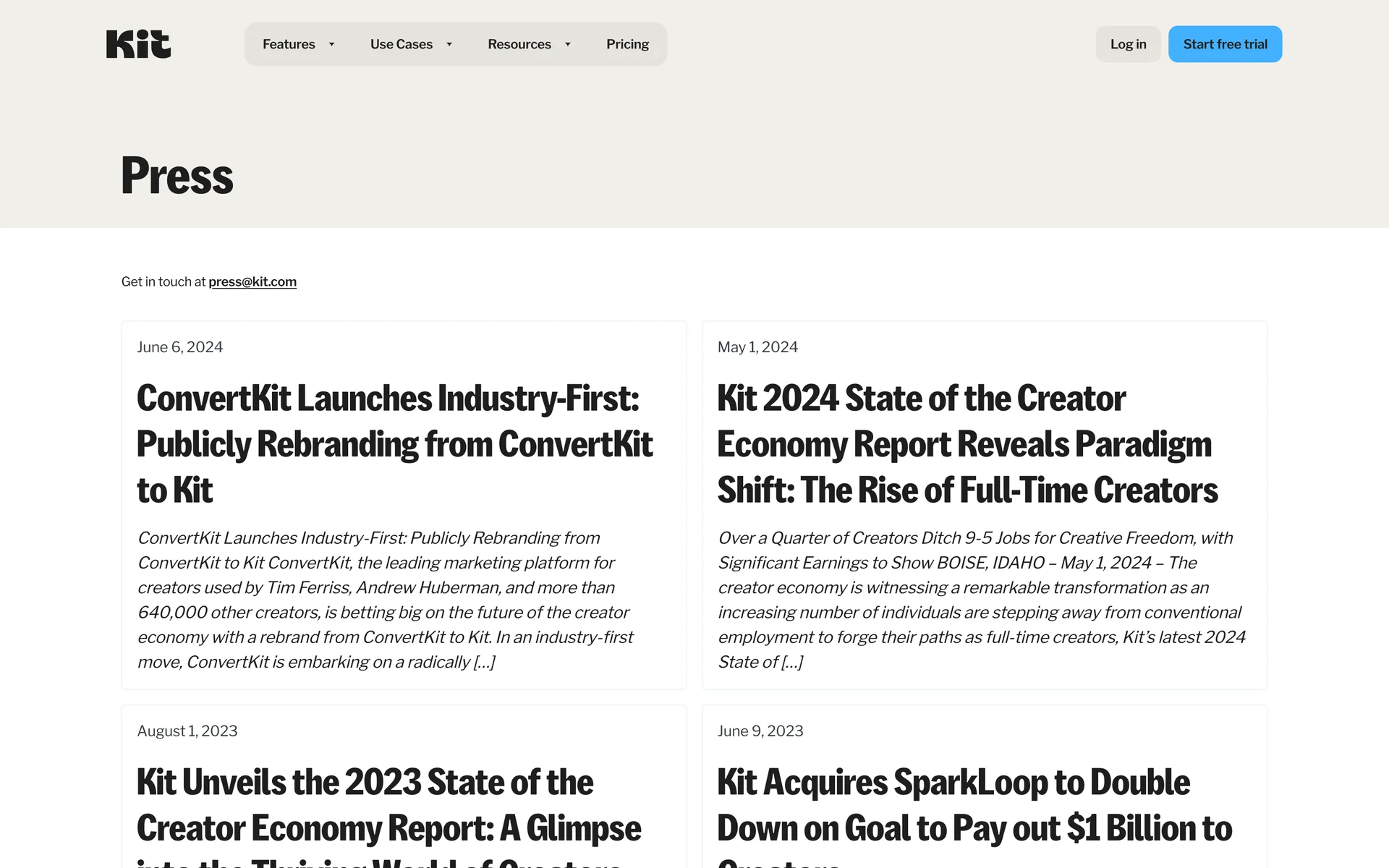Click the ConvertKit rebrand article excerpt
Screen dimensions: 1389x868
385,600
